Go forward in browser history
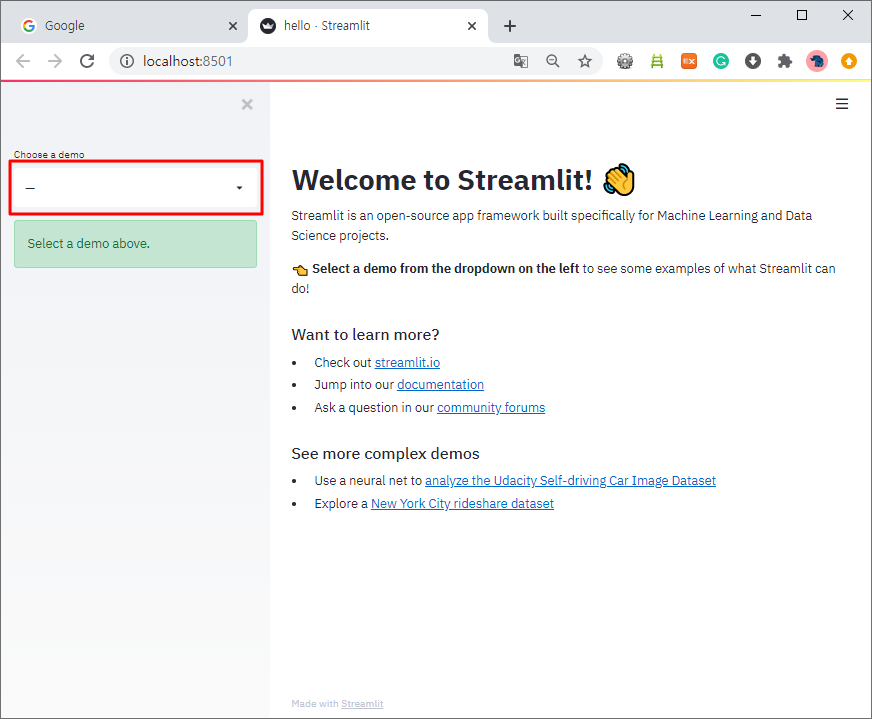Viewport: 872px width, 719px height. pos(55,61)
